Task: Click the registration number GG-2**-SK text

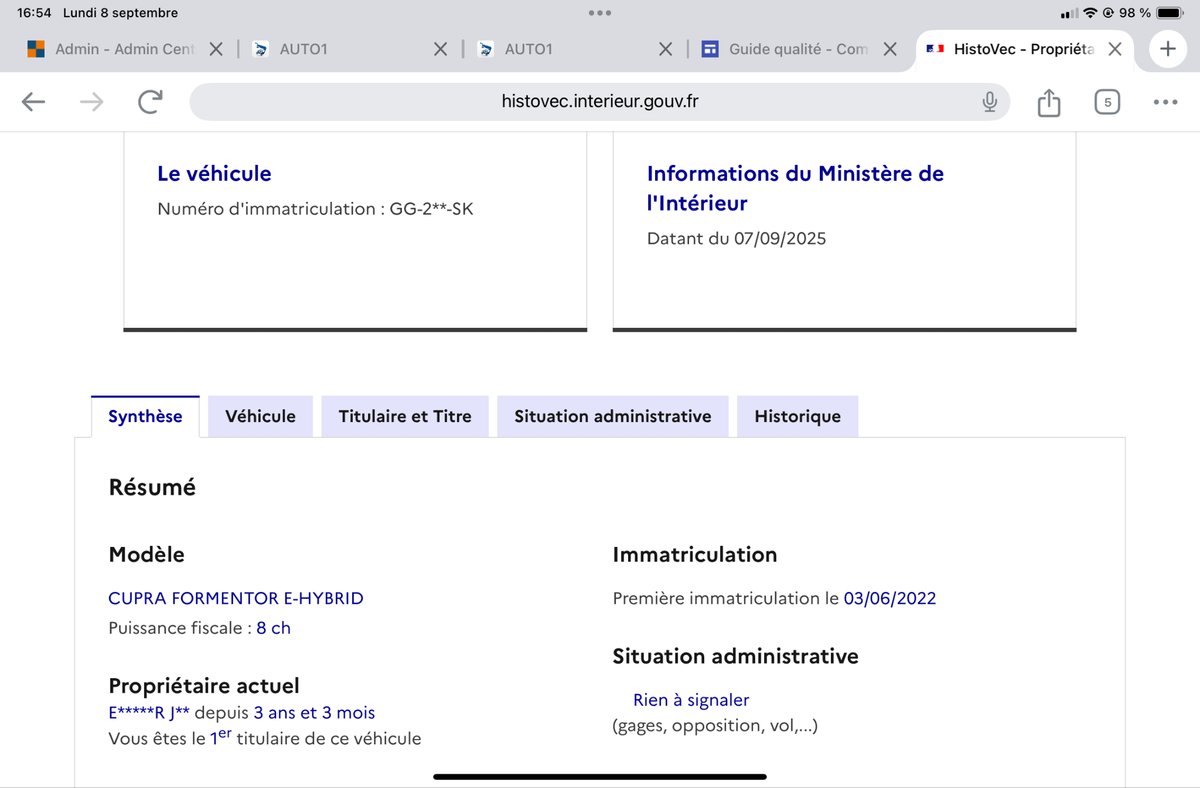Action: 430,209
